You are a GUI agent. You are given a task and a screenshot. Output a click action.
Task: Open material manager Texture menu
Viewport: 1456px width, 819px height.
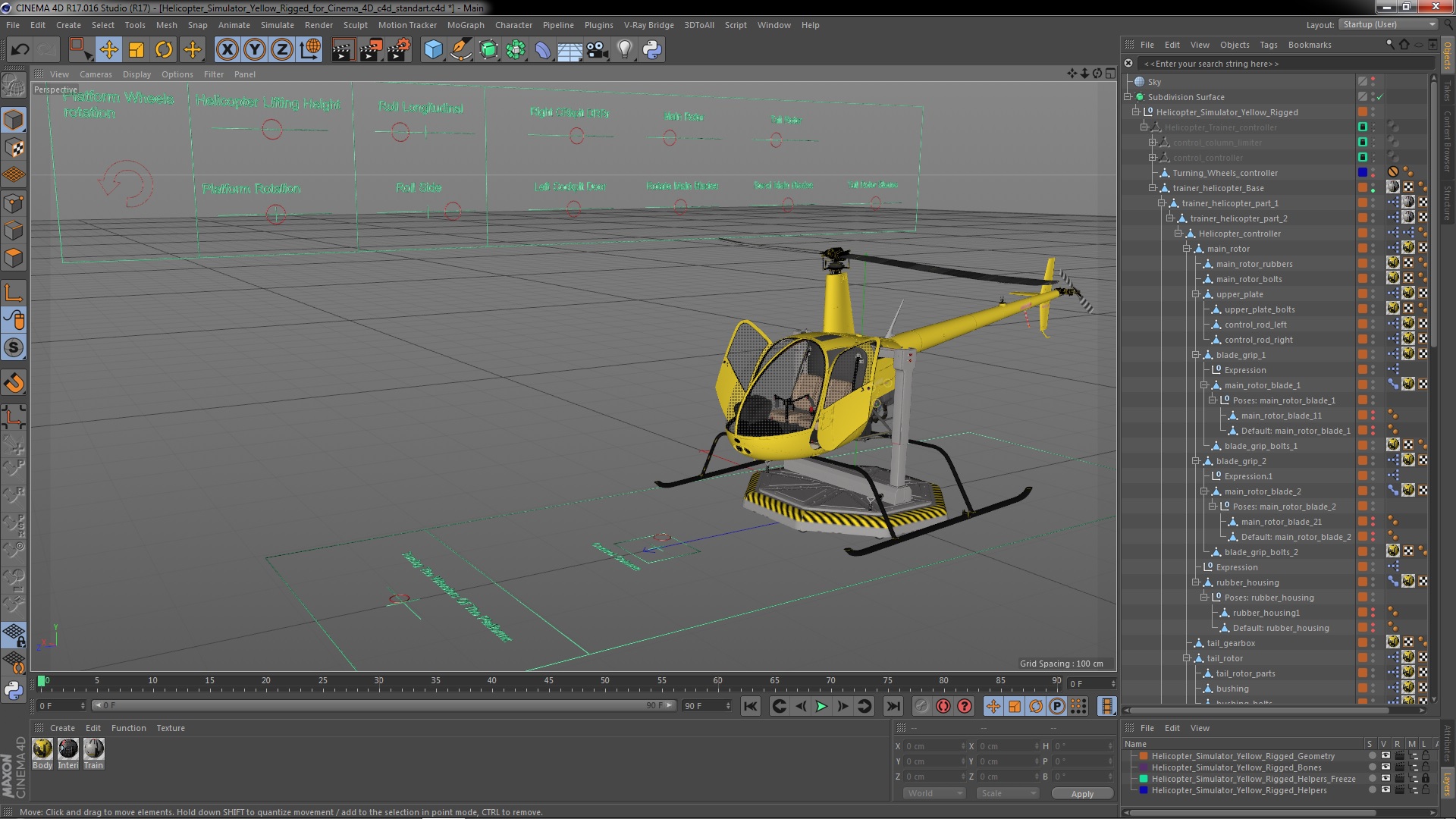pyautogui.click(x=171, y=728)
